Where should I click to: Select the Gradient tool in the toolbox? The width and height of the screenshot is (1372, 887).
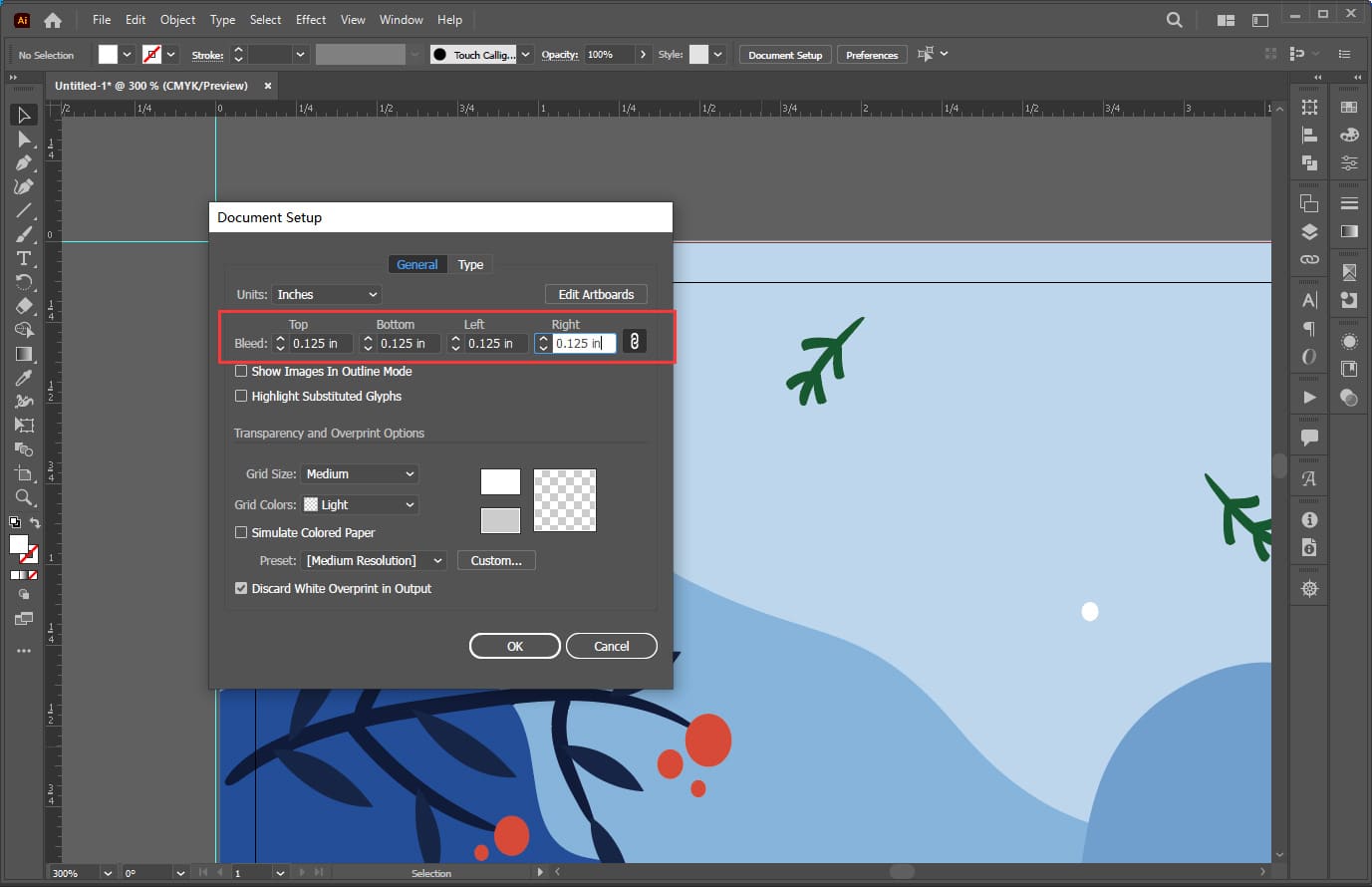24,354
